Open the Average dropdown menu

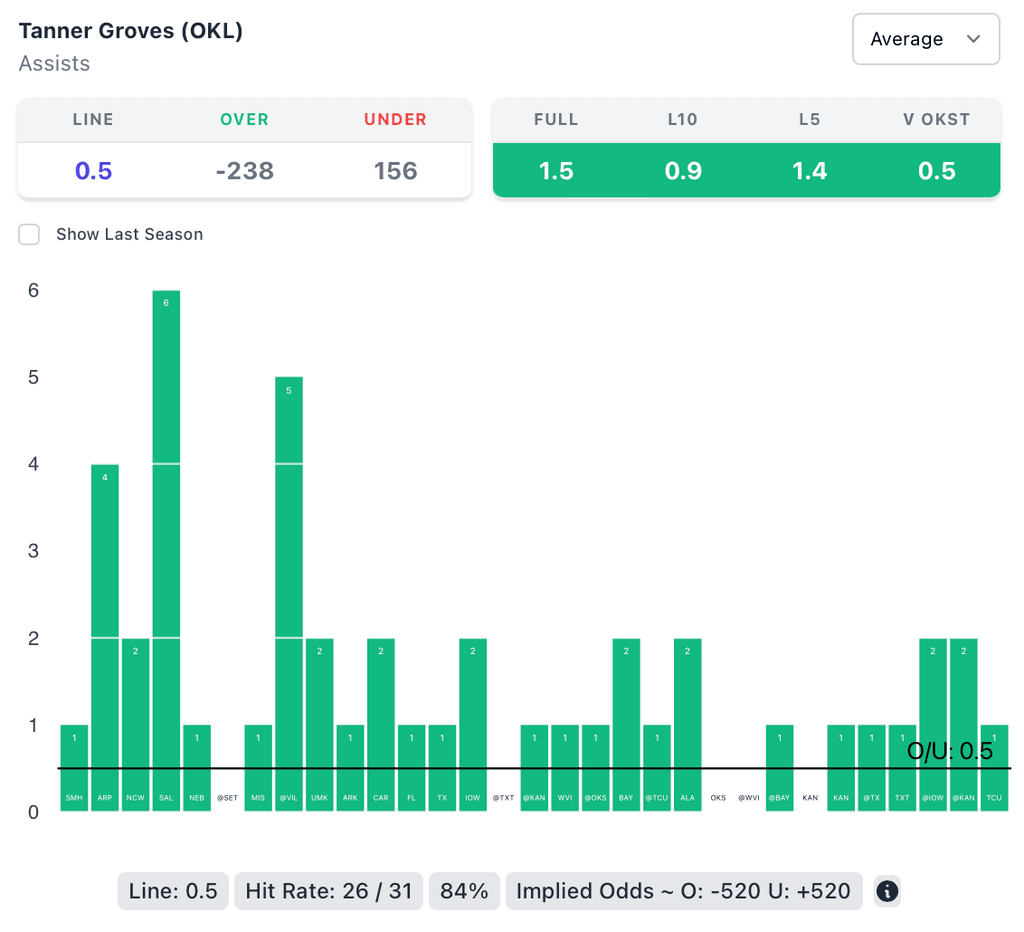tap(925, 39)
